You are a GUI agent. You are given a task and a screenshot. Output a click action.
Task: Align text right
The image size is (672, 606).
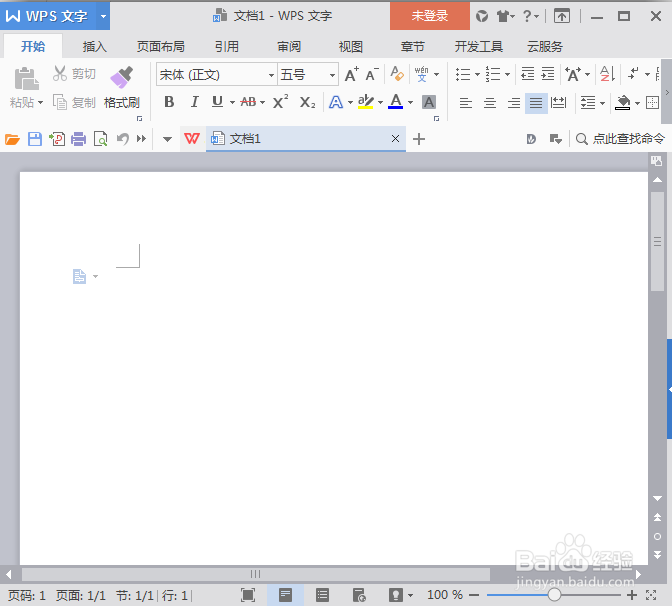pyautogui.click(x=513, y=103)
